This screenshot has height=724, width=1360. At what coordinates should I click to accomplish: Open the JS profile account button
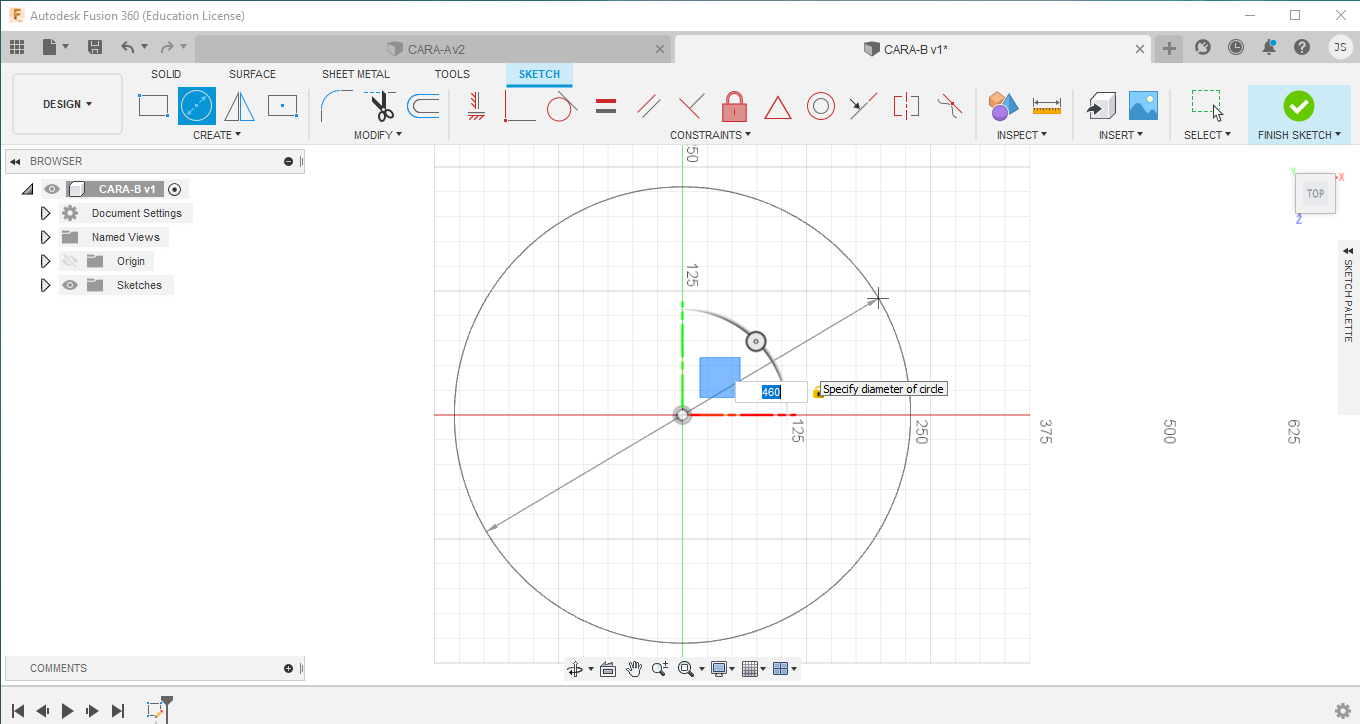coord(1340,47)
